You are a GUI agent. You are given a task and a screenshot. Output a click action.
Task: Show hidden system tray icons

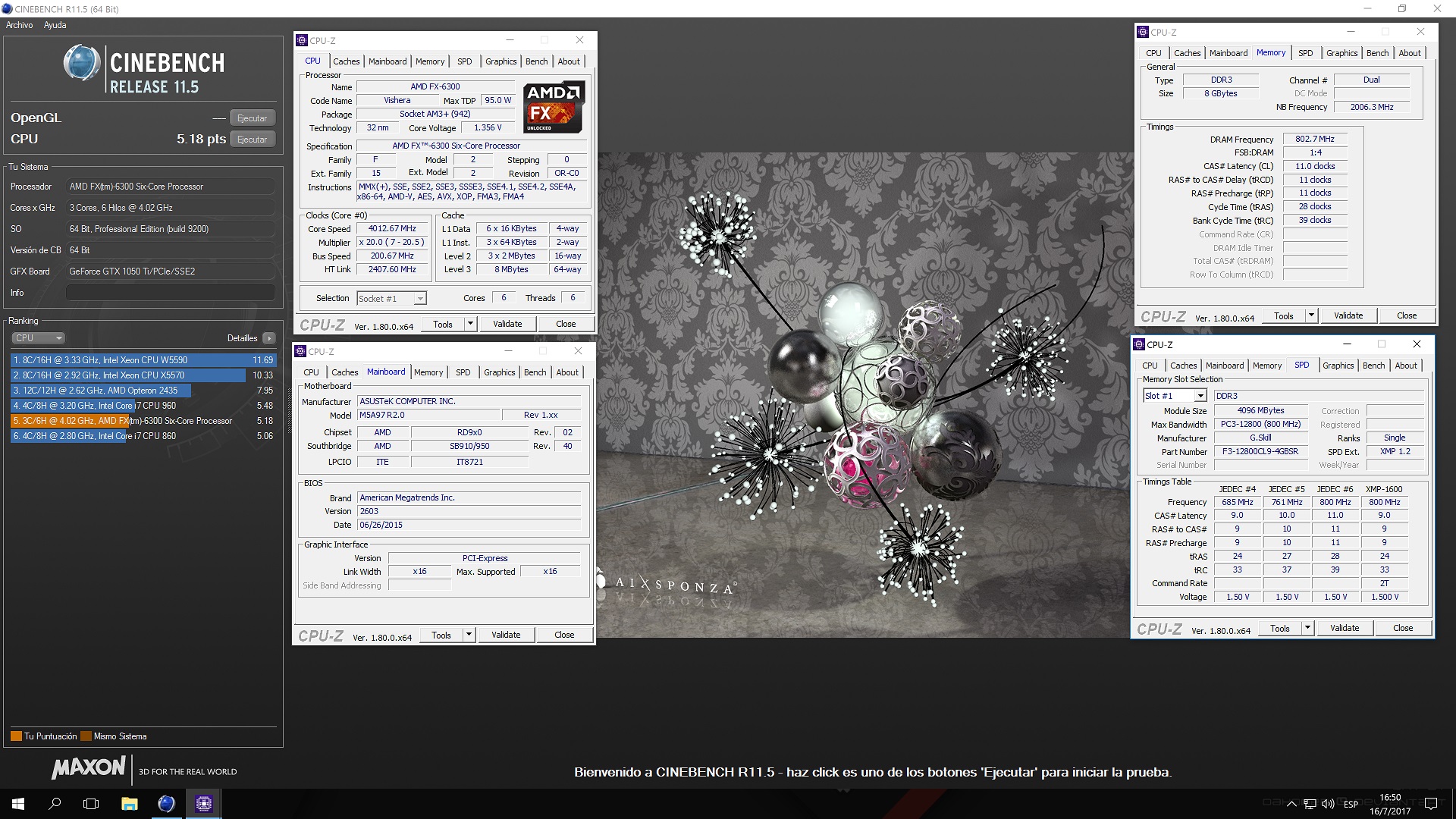[1291, 804]
